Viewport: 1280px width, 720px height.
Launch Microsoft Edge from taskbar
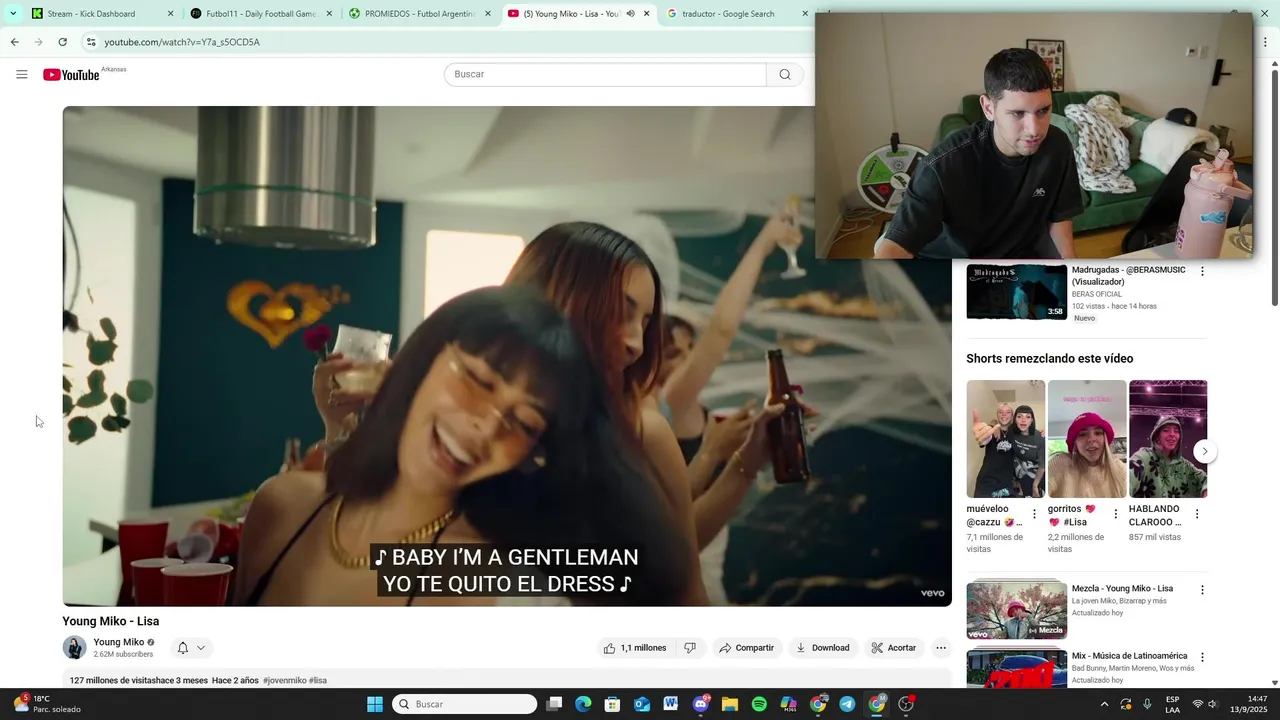584,704
